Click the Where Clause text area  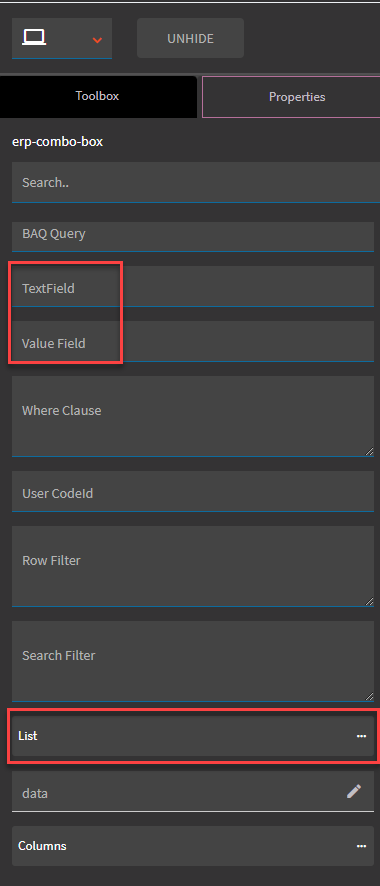pyautogui.click(x=193, y=416)
